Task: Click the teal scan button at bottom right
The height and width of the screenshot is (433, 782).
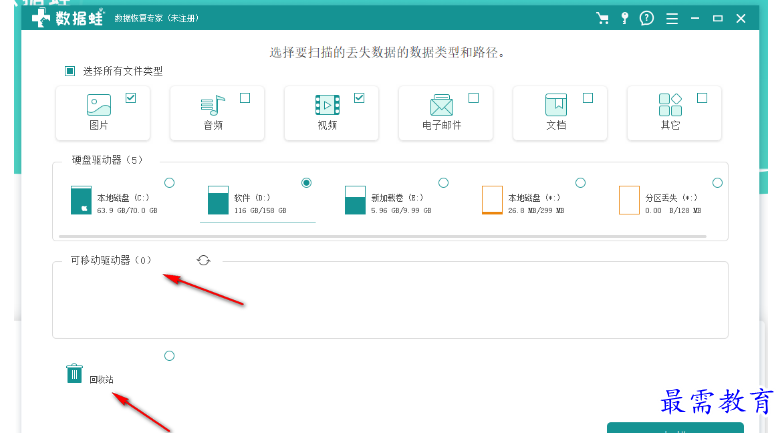Action: click(675, 428)
